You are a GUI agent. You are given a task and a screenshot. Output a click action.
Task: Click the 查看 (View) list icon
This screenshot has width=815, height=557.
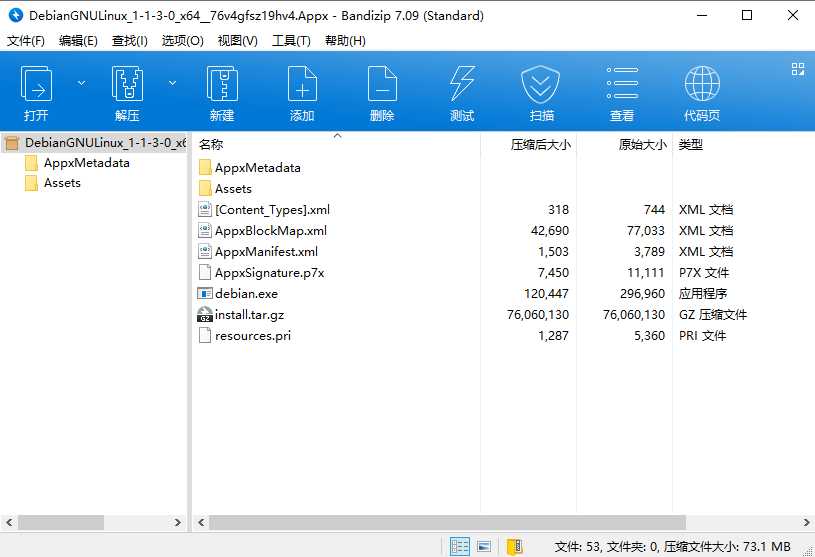(622, 93)
